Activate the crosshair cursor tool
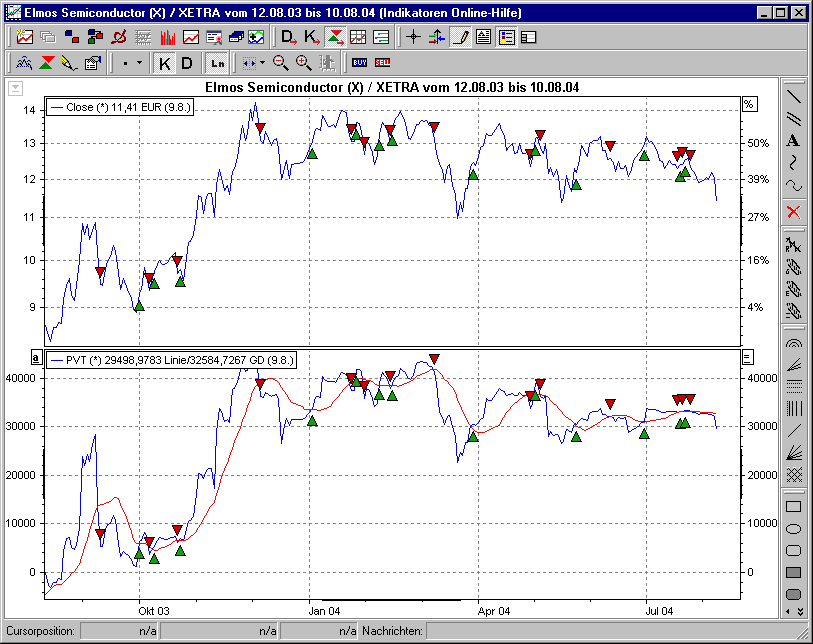 [414, 37]
